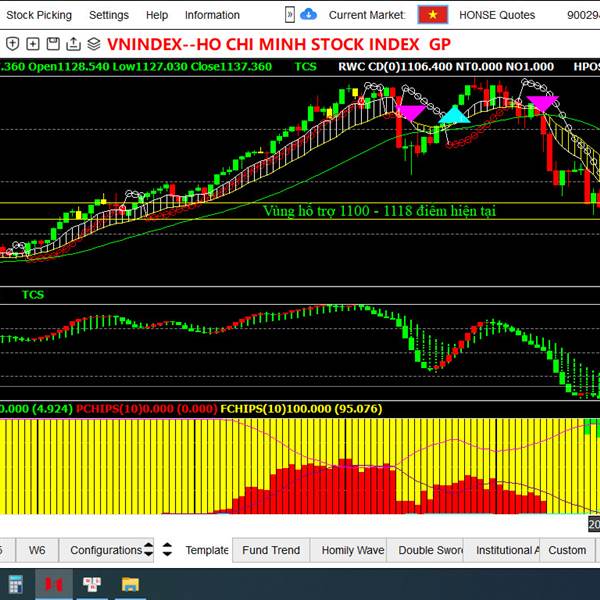Click the support zone annotation 'Vùng hỗ trợ 1100 - 1118'
The image size is (600, 600).
click(x=379, y=211)
